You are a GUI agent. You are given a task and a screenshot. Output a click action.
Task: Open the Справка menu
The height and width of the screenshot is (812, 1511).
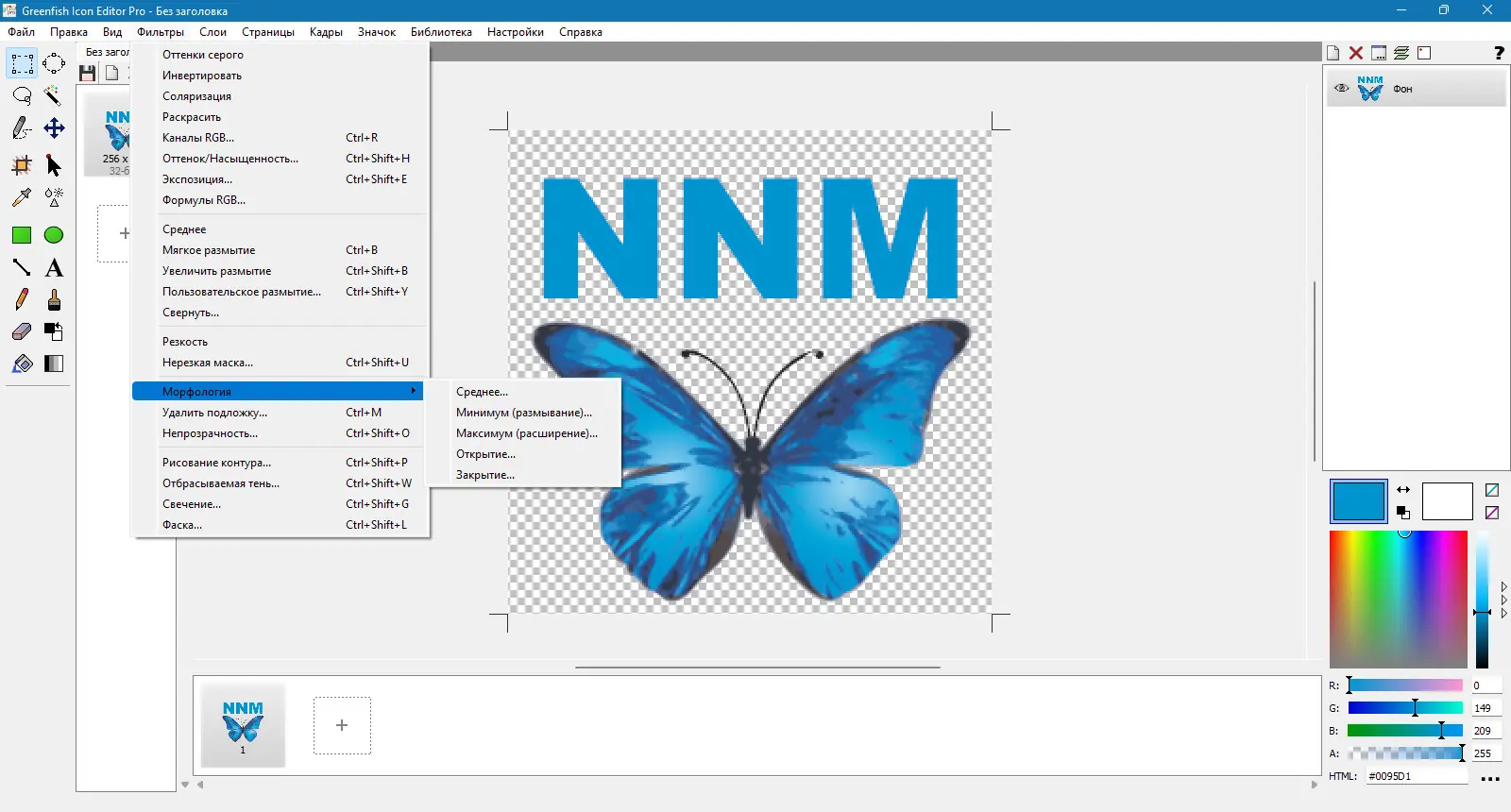coord(581,32)
